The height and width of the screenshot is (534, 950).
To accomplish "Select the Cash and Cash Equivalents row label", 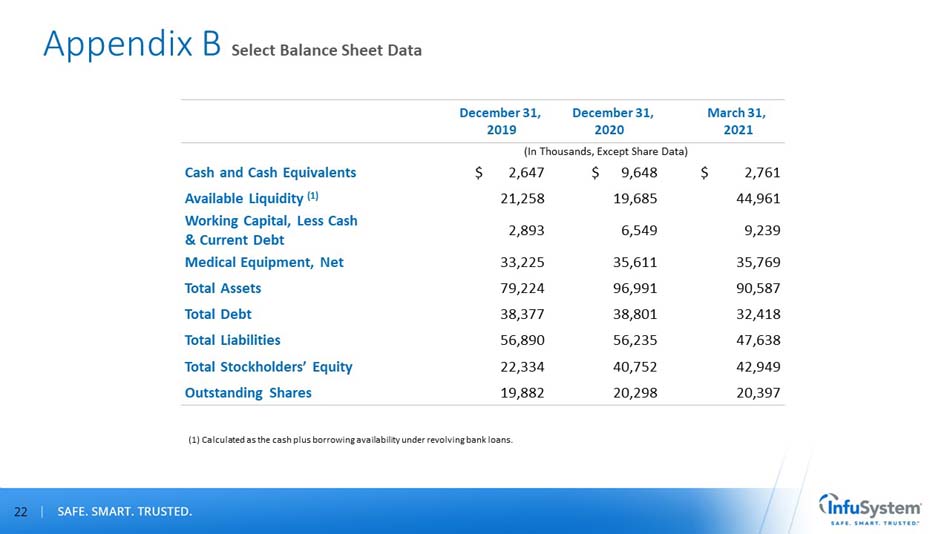I will (x=270, y=172).
